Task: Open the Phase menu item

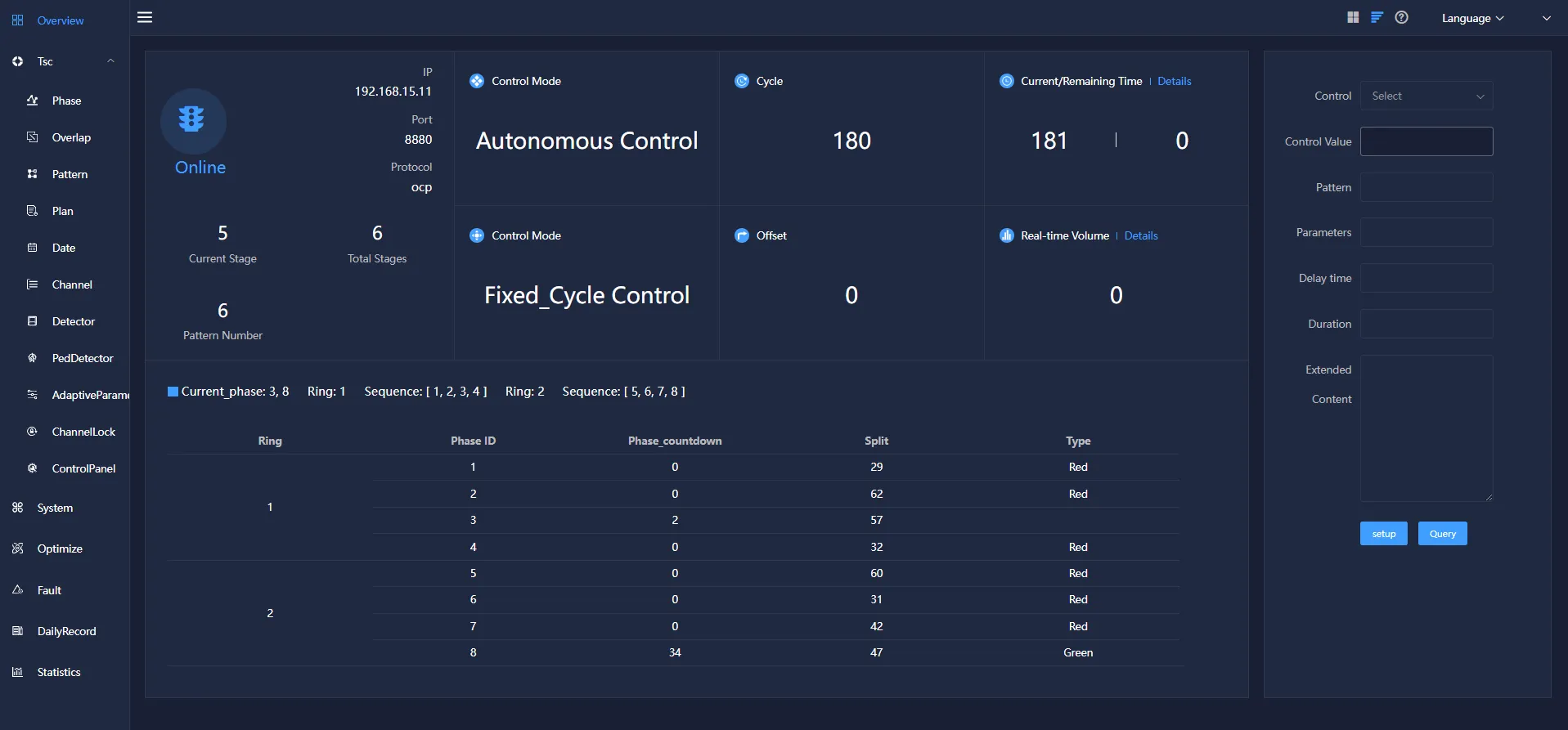Action: [66, 101]
